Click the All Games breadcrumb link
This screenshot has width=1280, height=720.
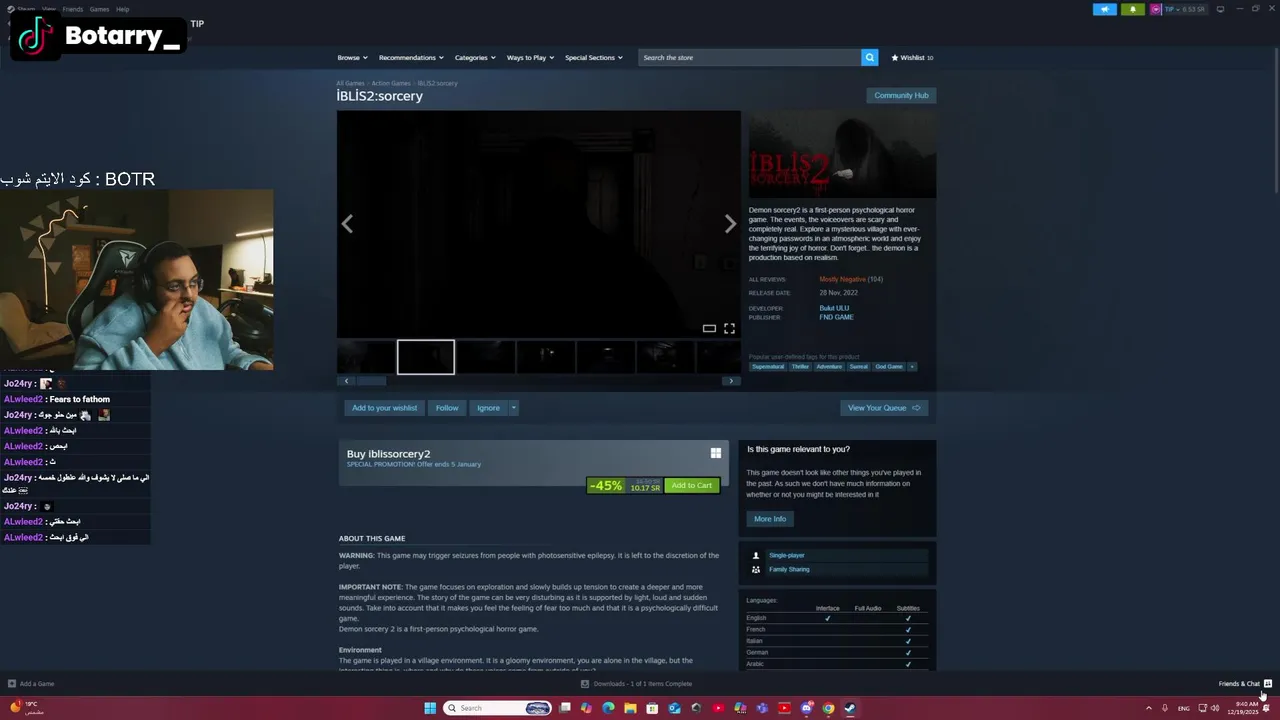(x=350, y=83)
